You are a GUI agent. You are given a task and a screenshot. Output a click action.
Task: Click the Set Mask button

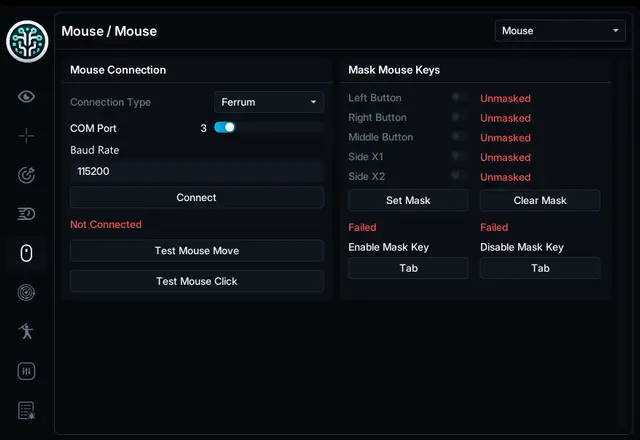pyautogui.click(x=408, y=200)
